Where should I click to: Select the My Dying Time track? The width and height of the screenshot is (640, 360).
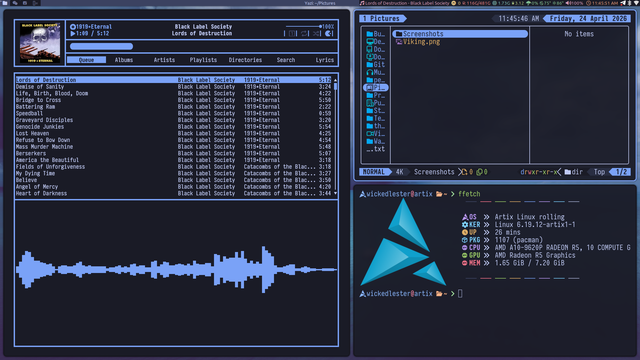[173, 173]
